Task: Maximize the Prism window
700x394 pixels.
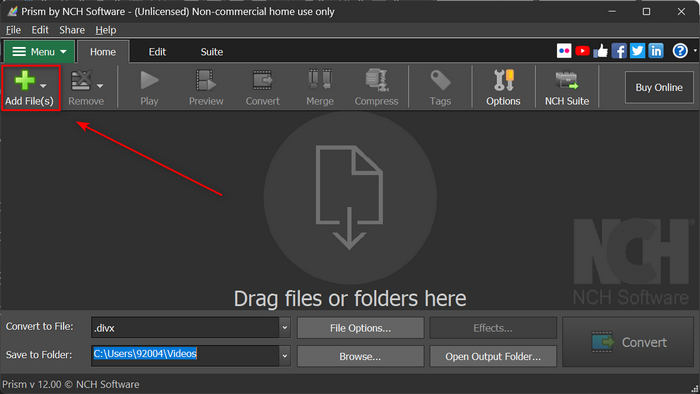Action: (646, 11)
